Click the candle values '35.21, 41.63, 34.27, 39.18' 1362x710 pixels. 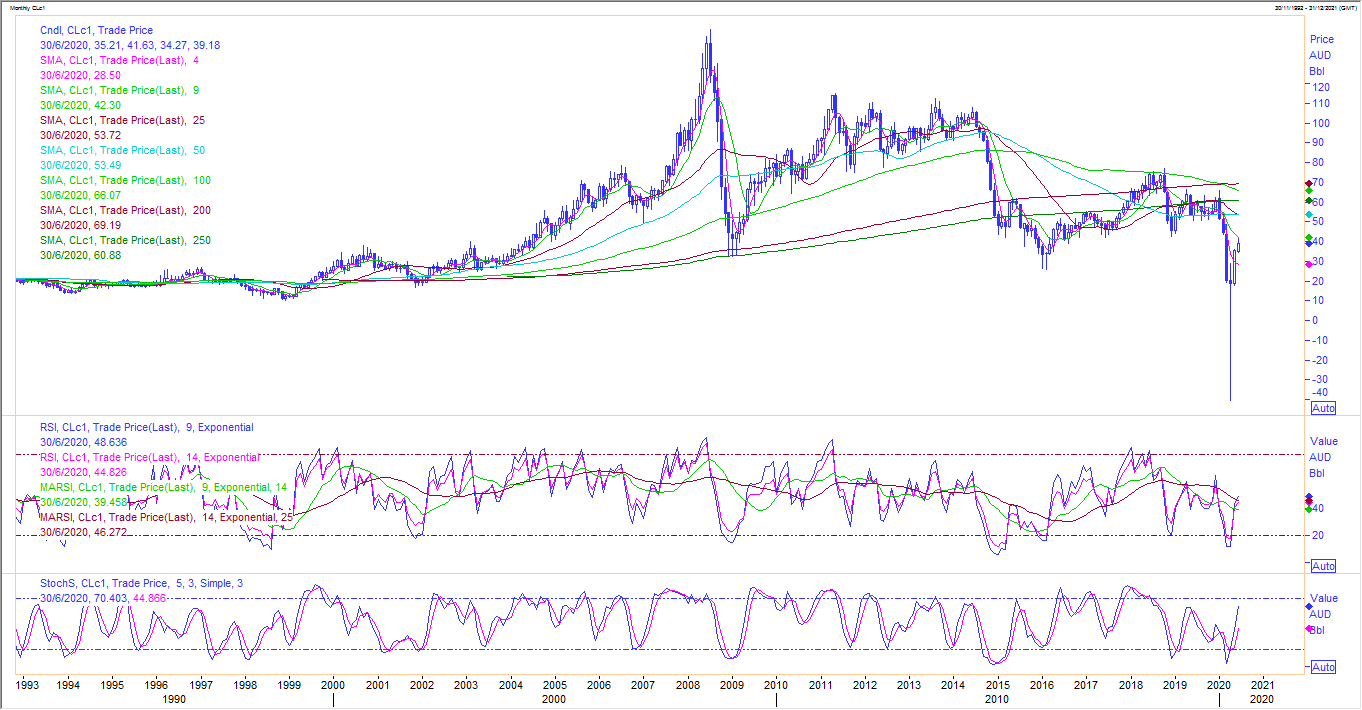(157, 45)
